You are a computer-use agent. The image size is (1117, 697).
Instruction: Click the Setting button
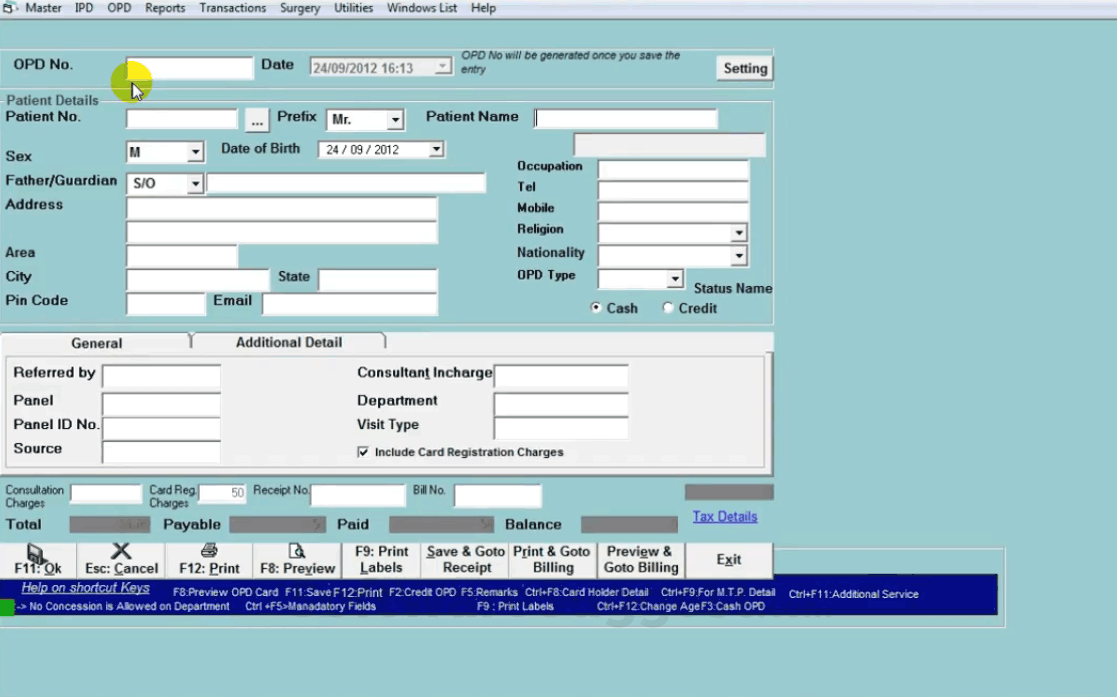(x=744, y=68)
